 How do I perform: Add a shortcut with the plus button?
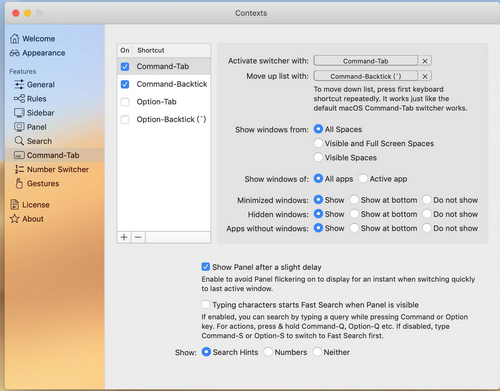[x=124, y=237]
